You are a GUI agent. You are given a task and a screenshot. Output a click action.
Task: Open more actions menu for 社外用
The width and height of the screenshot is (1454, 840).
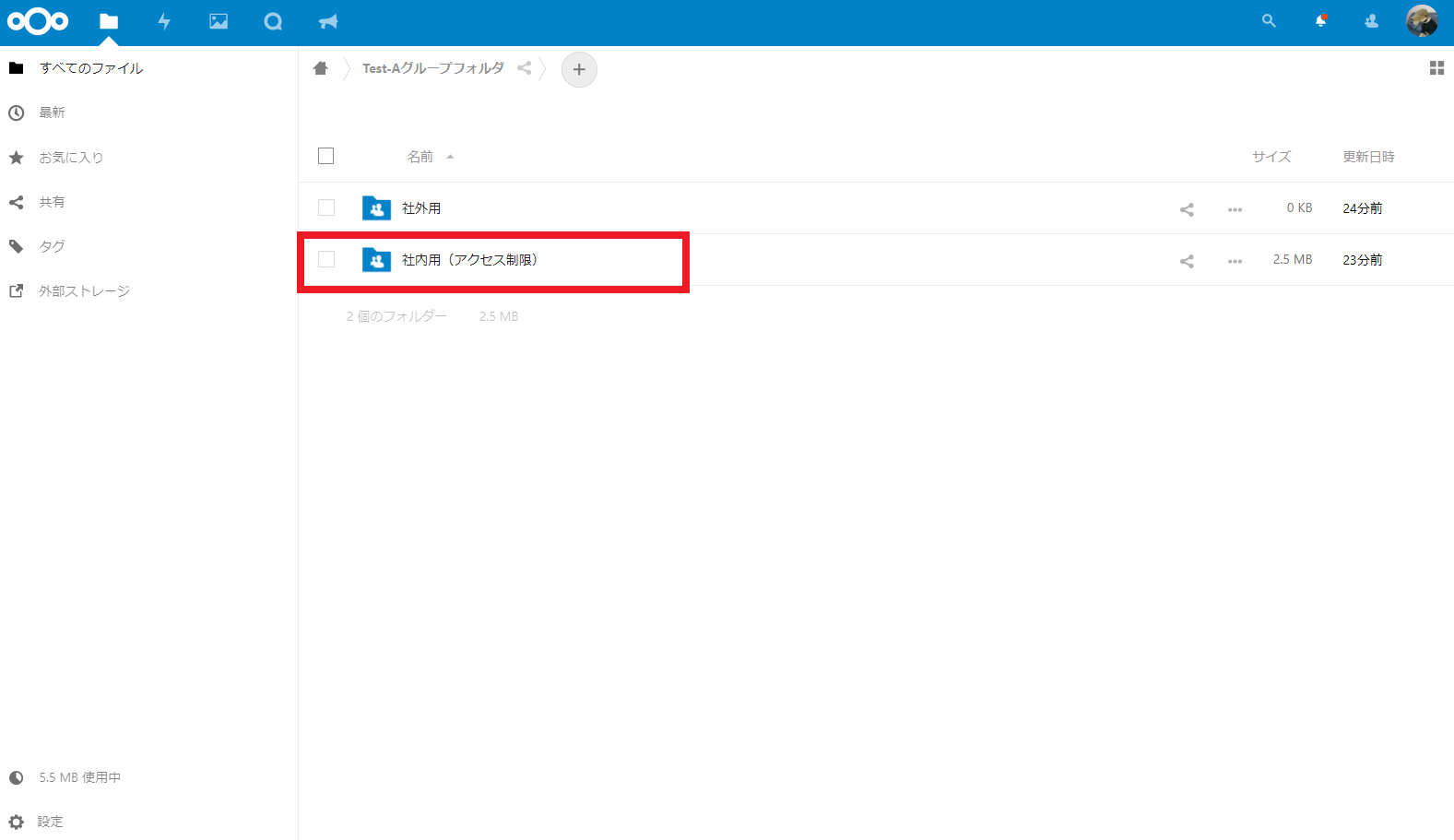[x=1235, y=209]
